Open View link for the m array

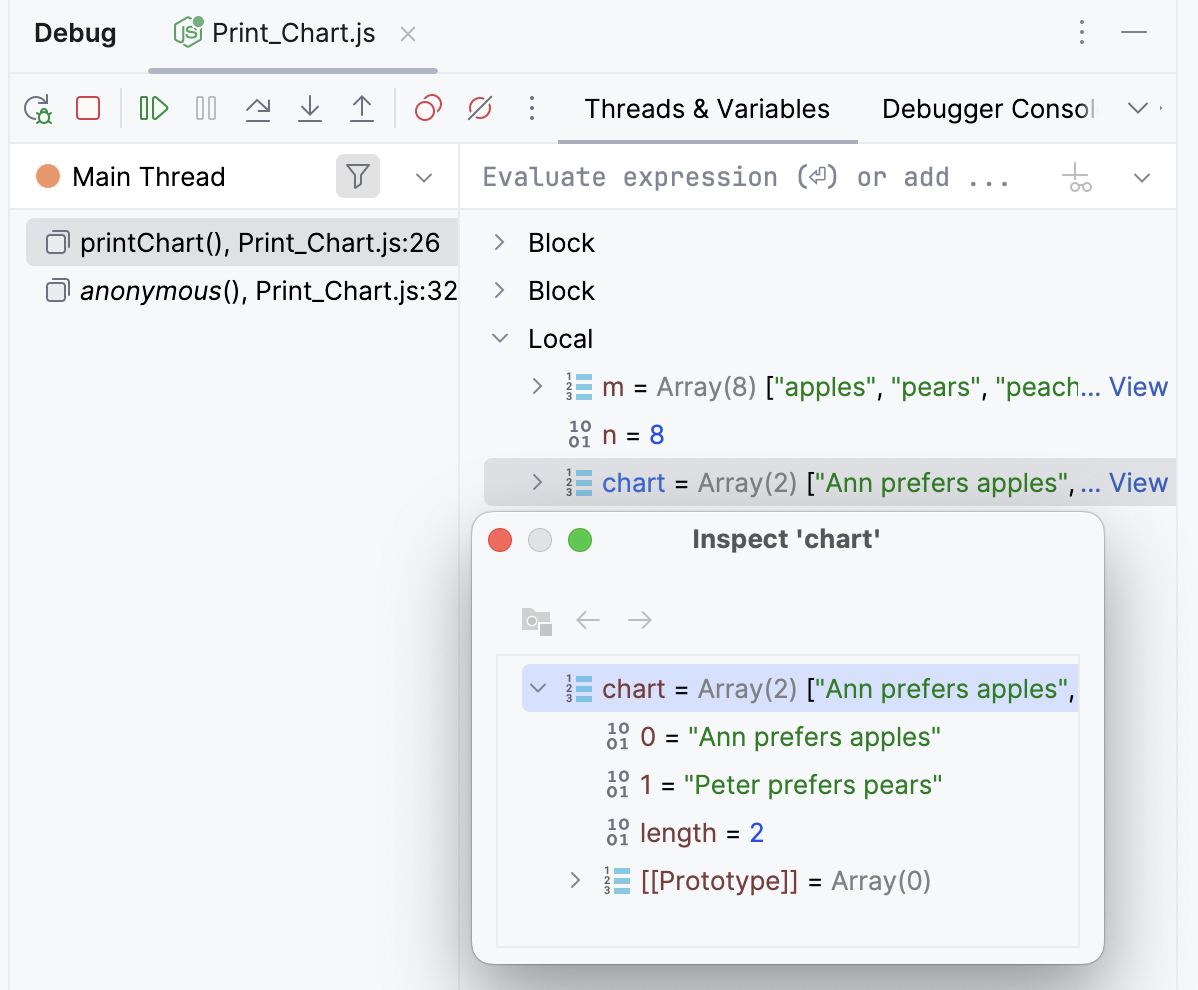coord(1139,387)
